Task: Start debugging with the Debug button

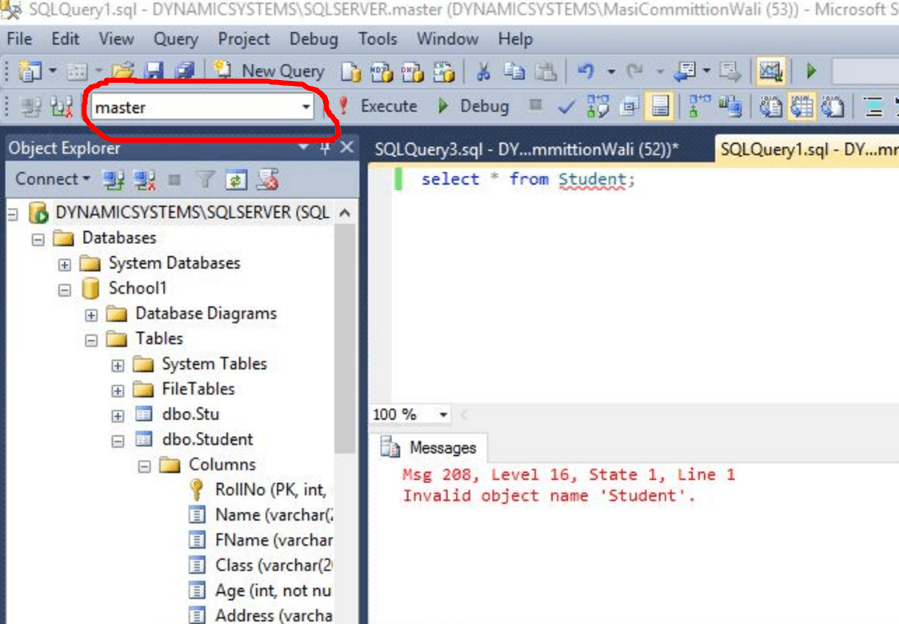Action: pos(473,106)
